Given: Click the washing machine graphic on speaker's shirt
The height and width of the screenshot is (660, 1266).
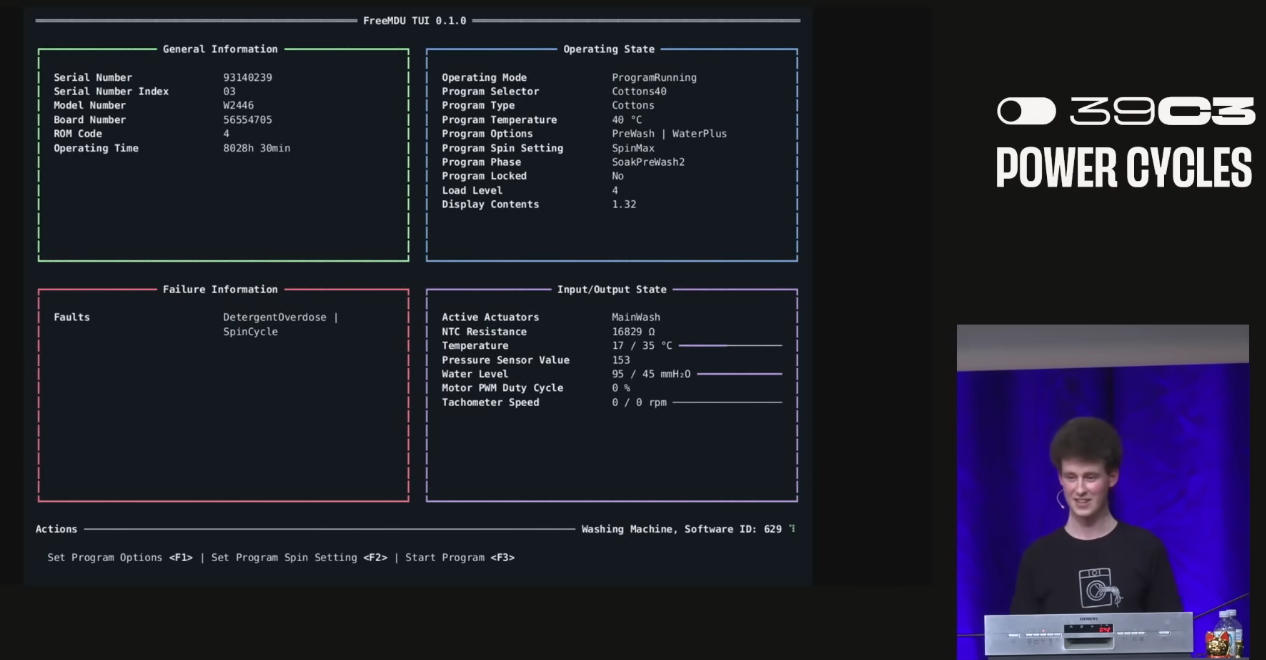Looking at the screenshot, I should pyautogui.click(x=1098, y=586).
